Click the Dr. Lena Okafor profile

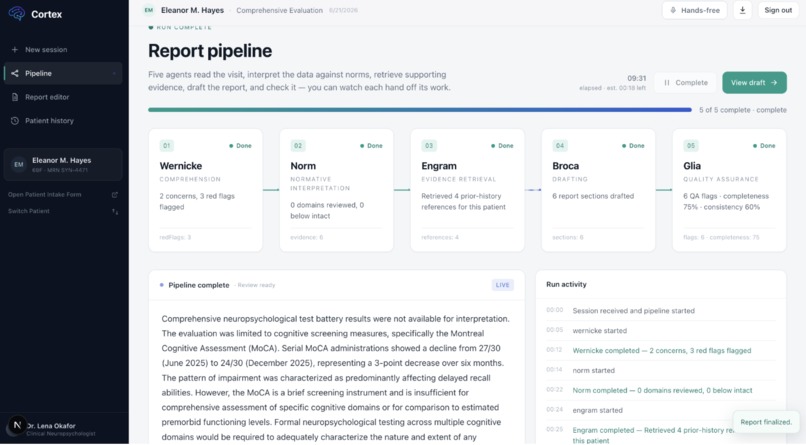[x=61, y=429]
